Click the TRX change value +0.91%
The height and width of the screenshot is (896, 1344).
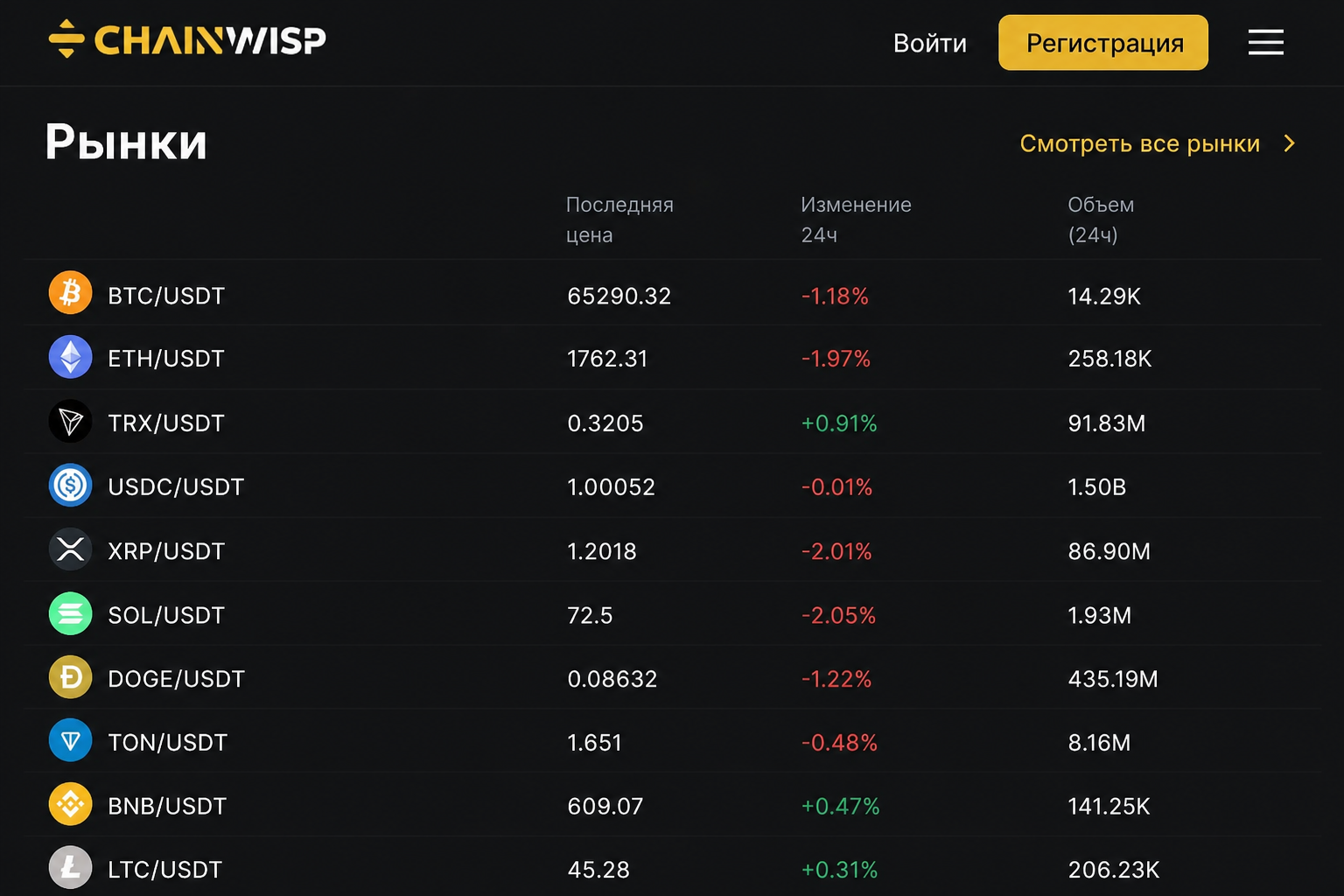839,423
